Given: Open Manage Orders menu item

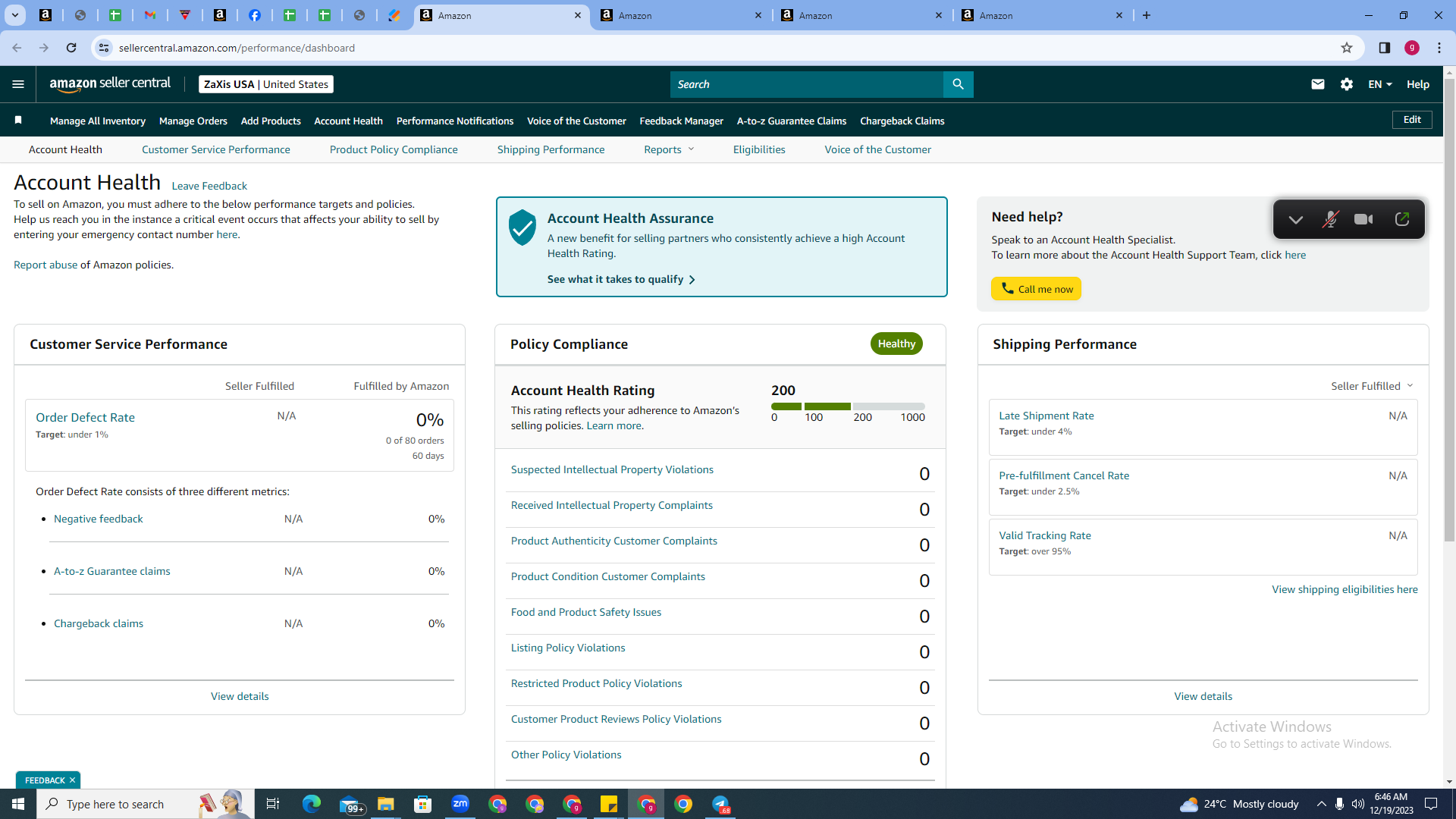Looking at the screenshot, I should [193, 121].
